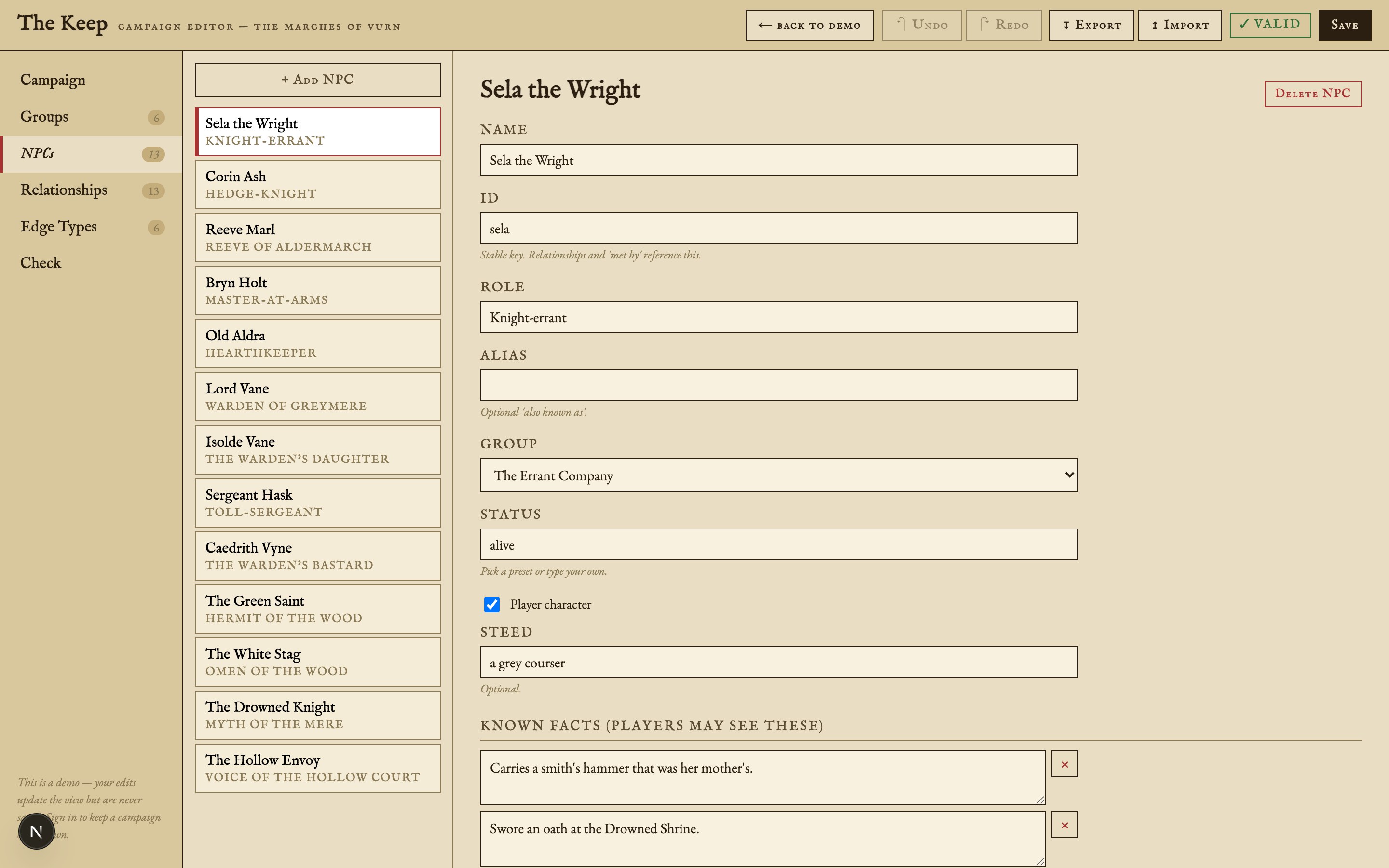The height and width of the screenshot is (868, 1389).
Task: Select the NPCs section
Action: click(x=91, y=153)
